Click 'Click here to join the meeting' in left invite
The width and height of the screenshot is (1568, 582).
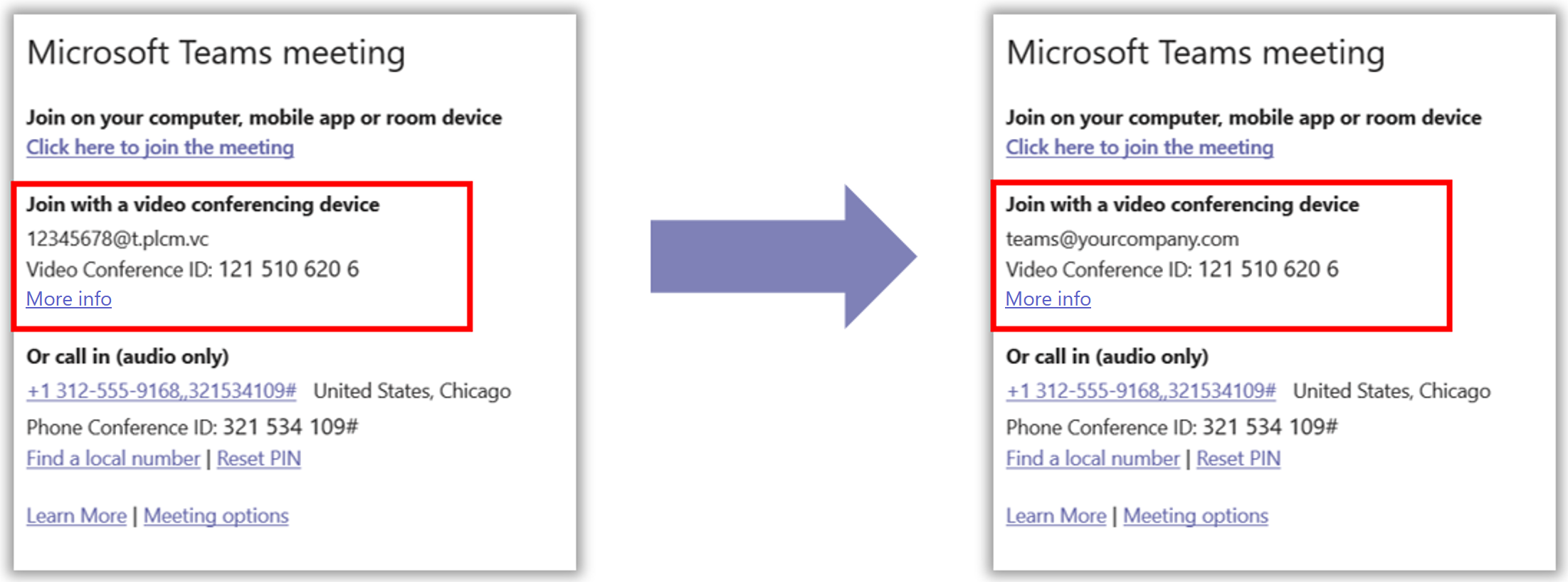click(x=160, y=147)
